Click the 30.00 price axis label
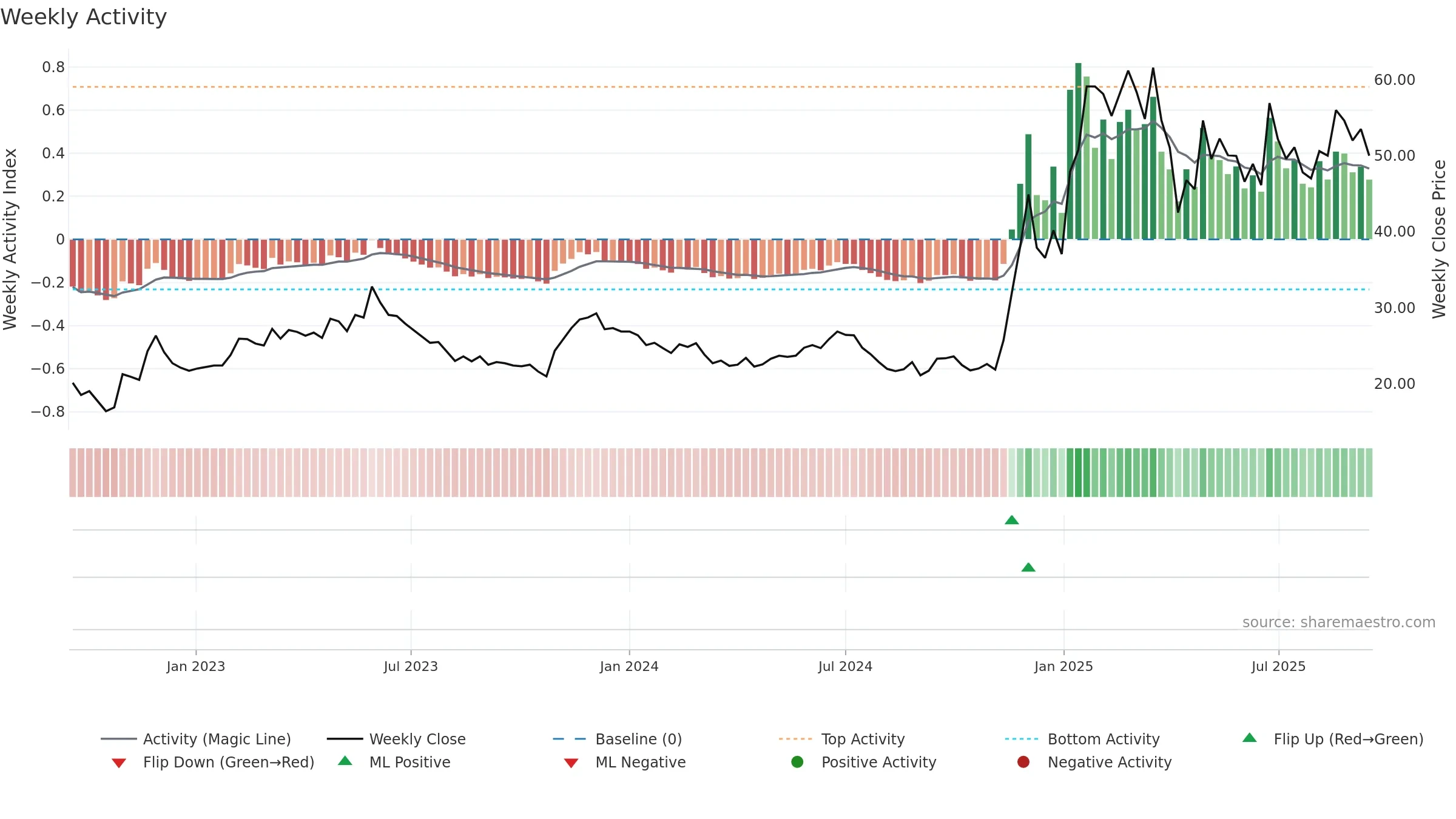The image size is (1456, 819). pos(1395,308)
